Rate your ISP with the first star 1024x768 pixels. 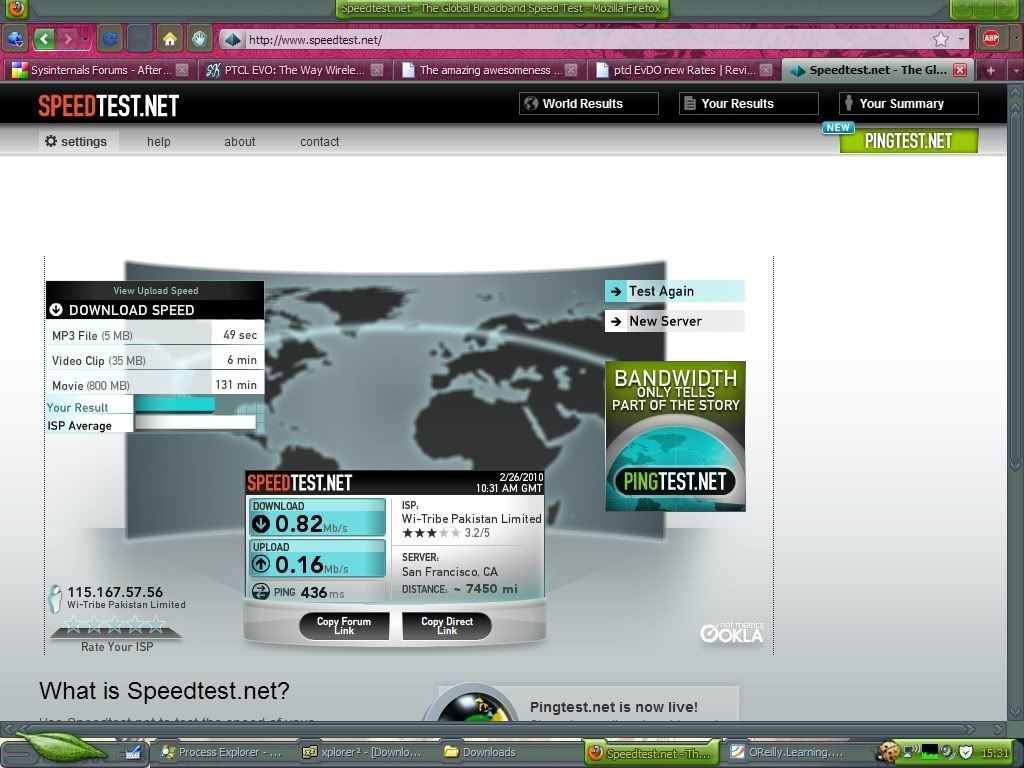click(x=72, y=626)
